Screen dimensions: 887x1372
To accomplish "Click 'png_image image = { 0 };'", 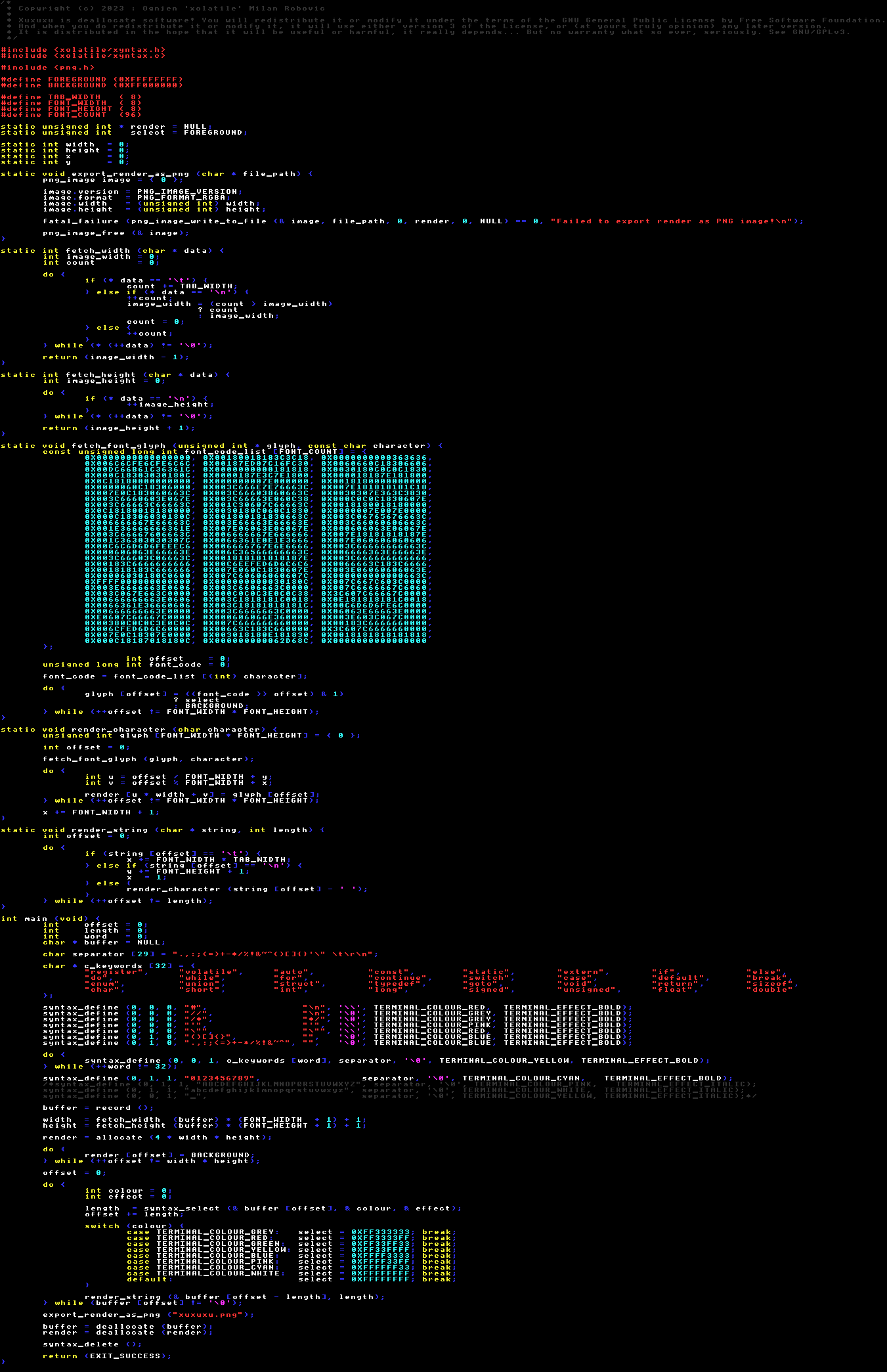I will tap(114, 180).
